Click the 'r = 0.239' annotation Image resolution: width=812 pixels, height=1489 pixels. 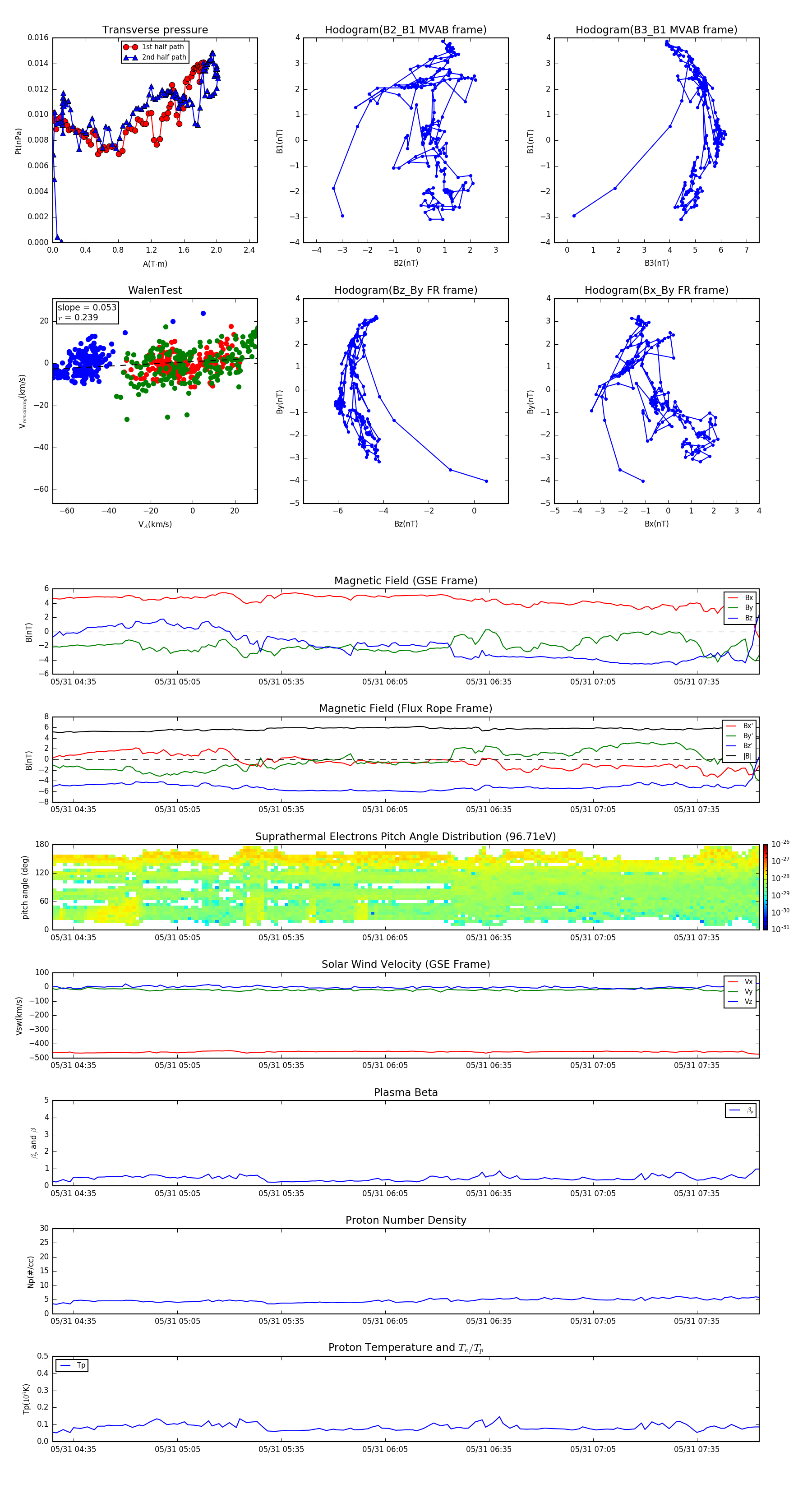pyautogui.click(x=78, y=317)
